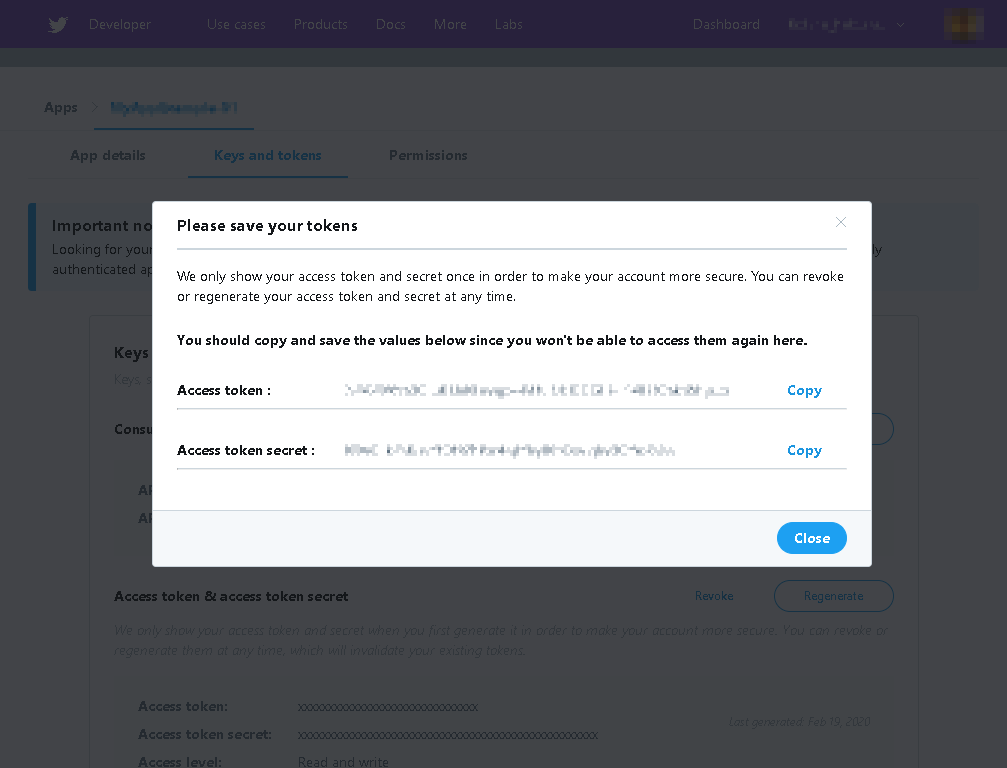Viewport: 1007px width, 768px height.
Task: Close dialog with the X icon
Action: 841,222
